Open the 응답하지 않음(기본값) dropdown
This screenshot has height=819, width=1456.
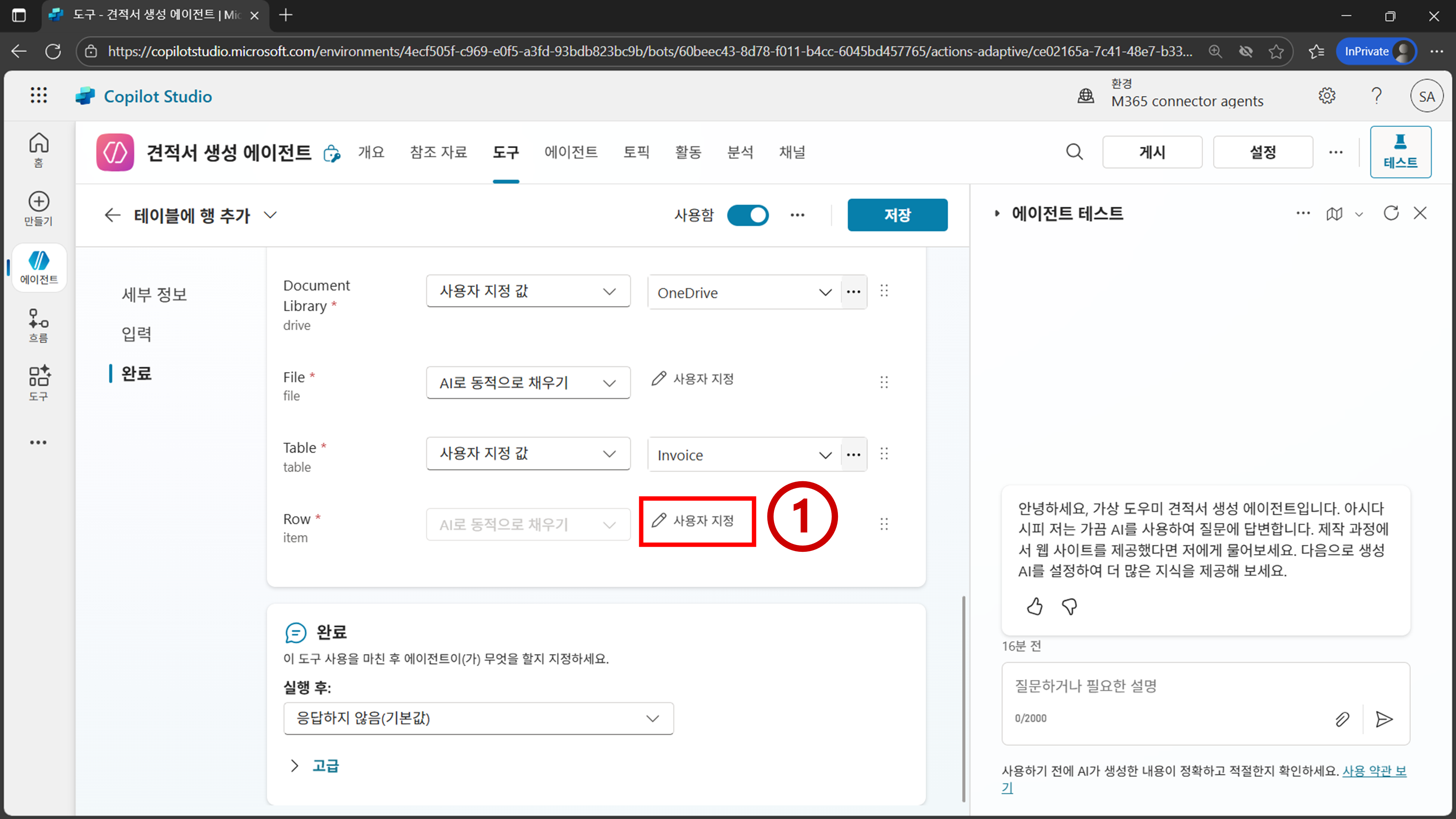[x=478, y=719]
